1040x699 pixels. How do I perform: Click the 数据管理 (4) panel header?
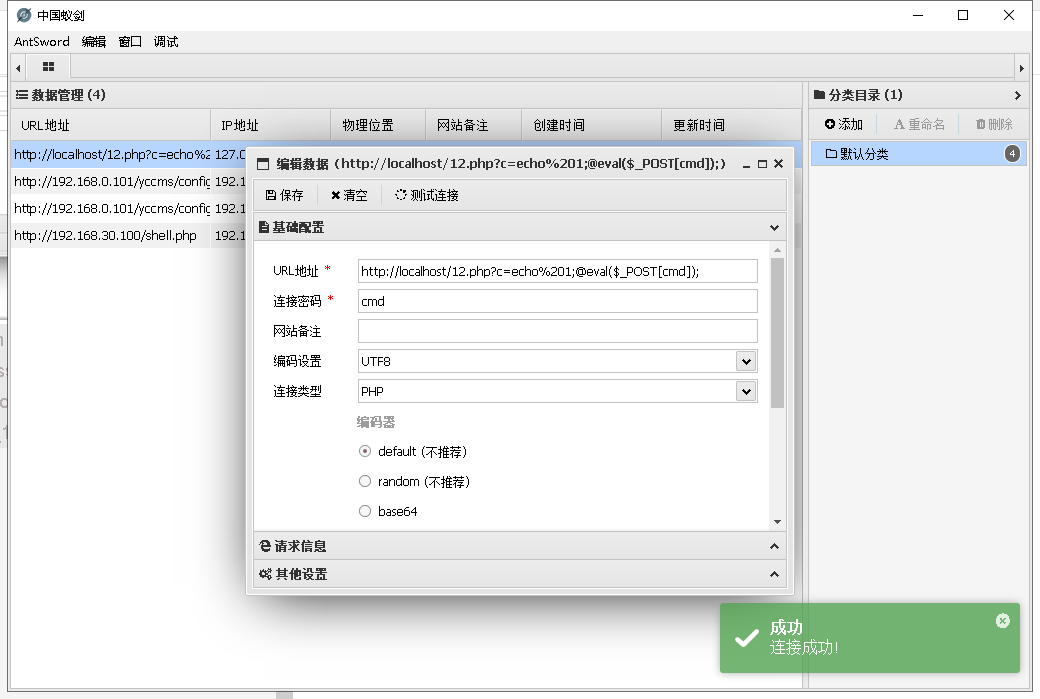click(406, 95)
